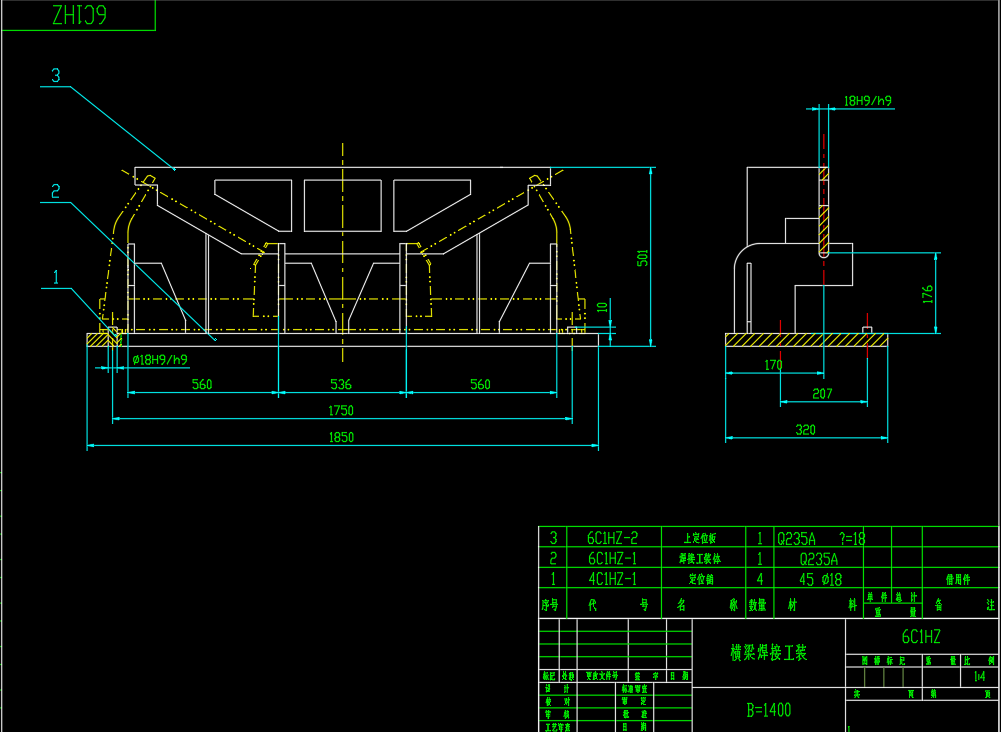Select part code 4C1HZ-1 in parts list
1001x732 pixels.
point(612,578)
